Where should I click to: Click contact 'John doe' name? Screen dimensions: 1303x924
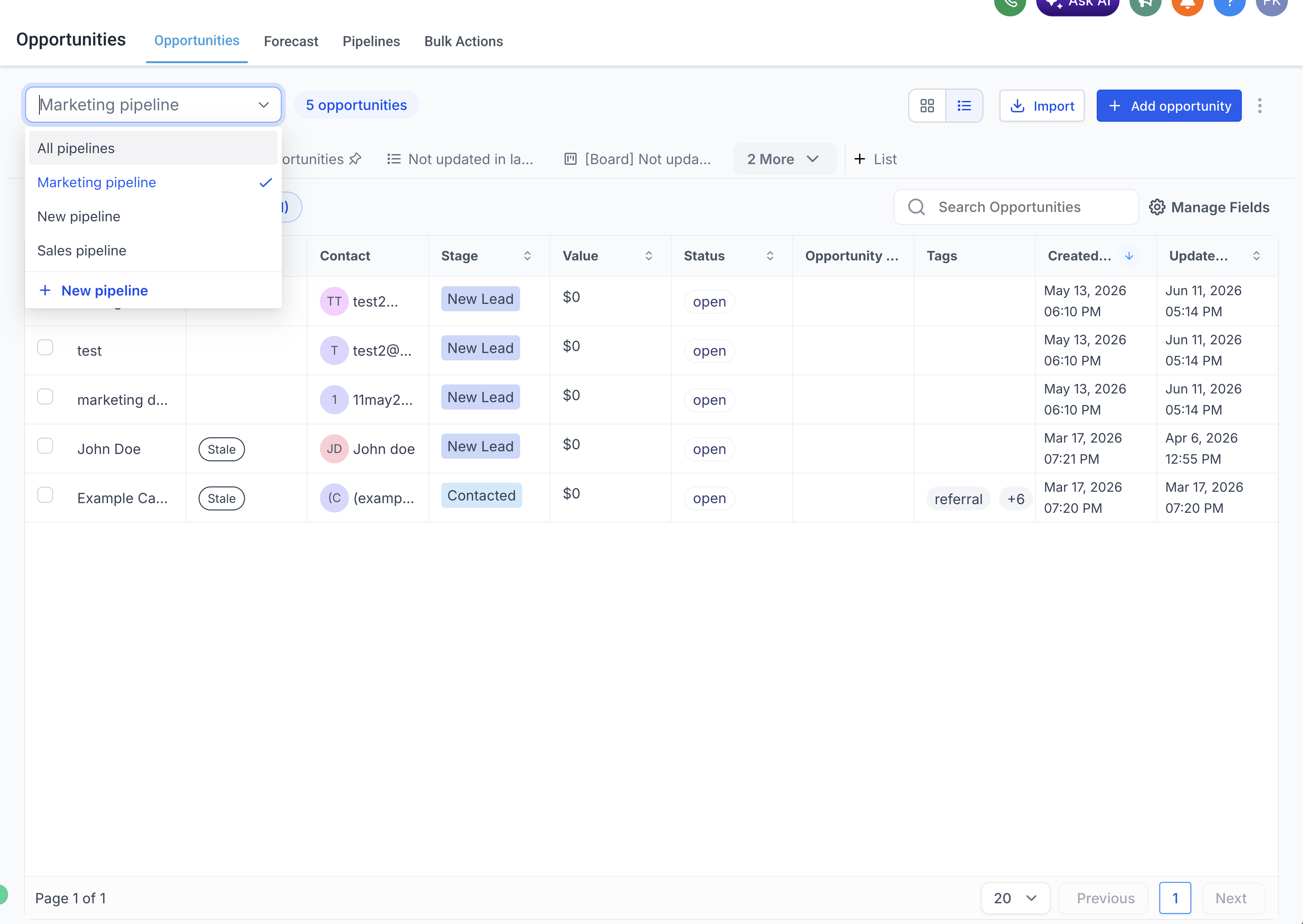(383, 449)
